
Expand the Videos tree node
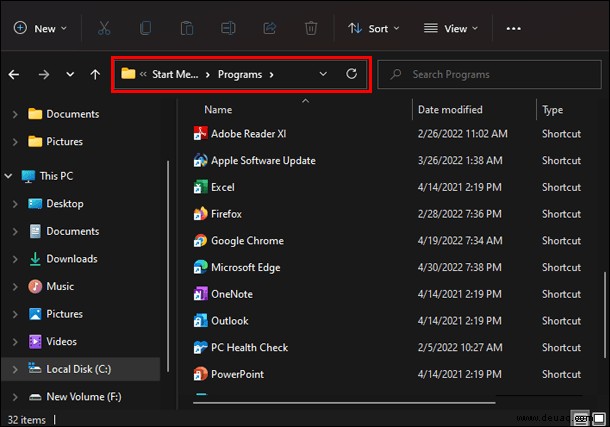pos(15,342)
